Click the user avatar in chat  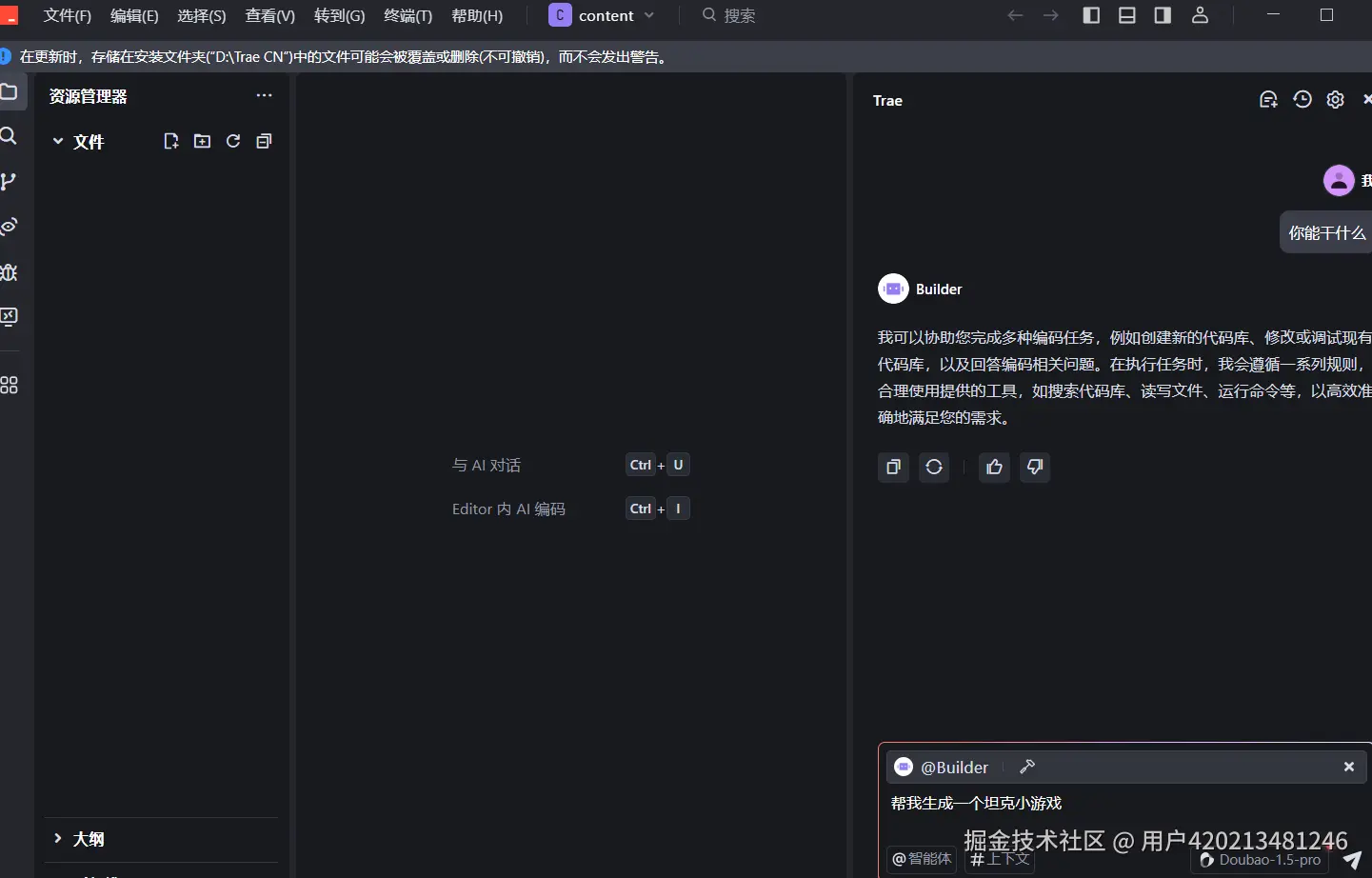pyautogui.click(x=1339, y=180)
